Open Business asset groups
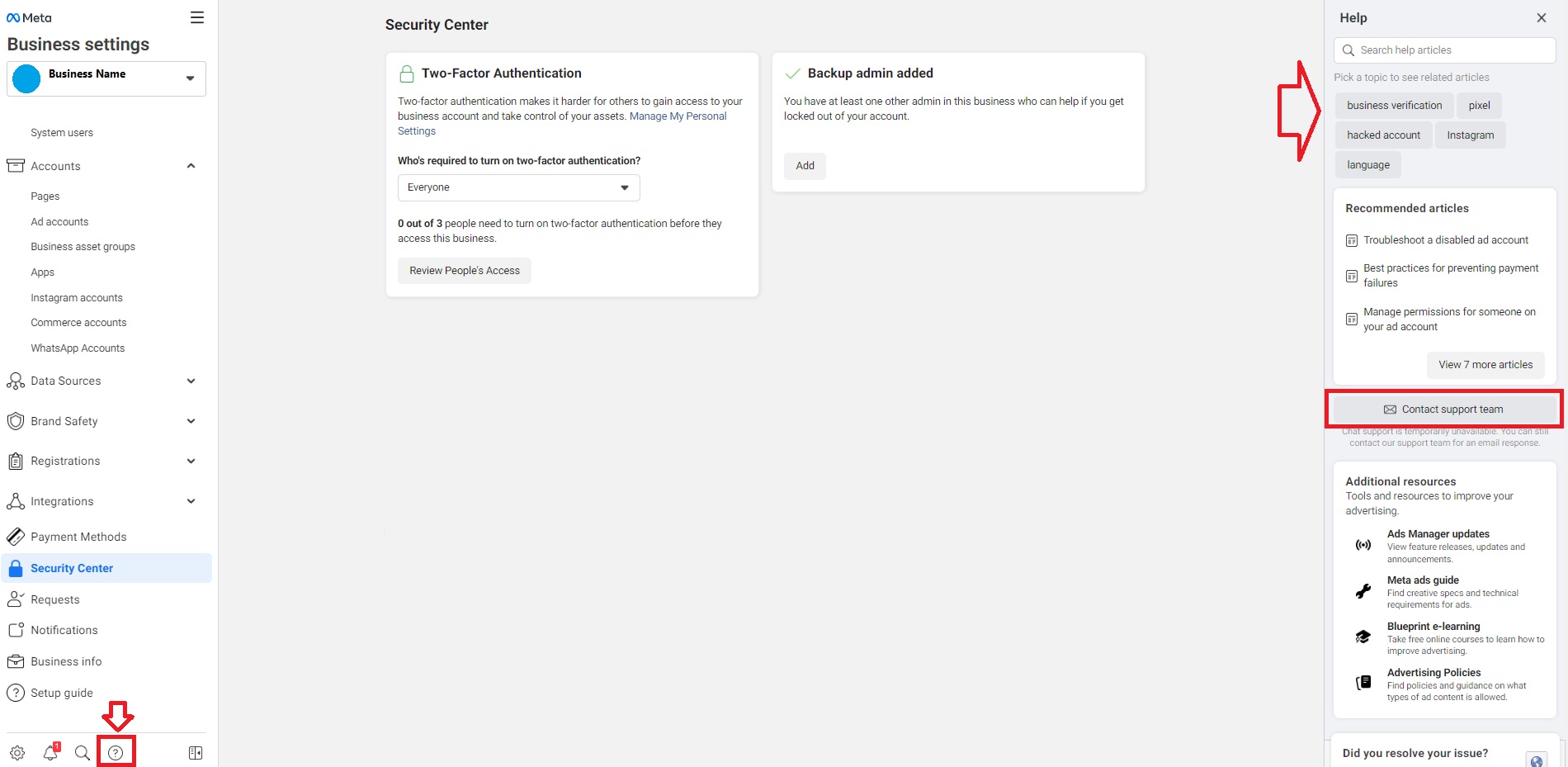Screen dimensions: 1568x767 [83, 247]
